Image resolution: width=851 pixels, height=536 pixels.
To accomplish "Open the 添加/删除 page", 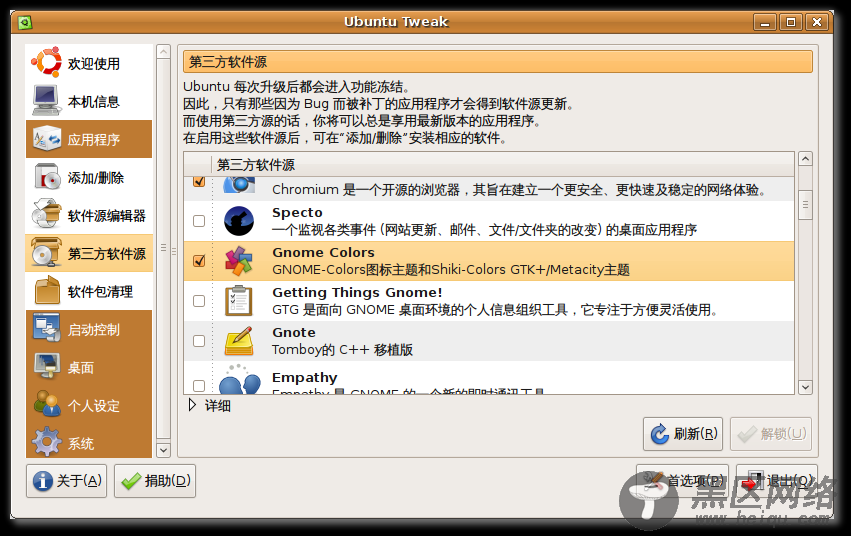I will [x=89, y=177].
